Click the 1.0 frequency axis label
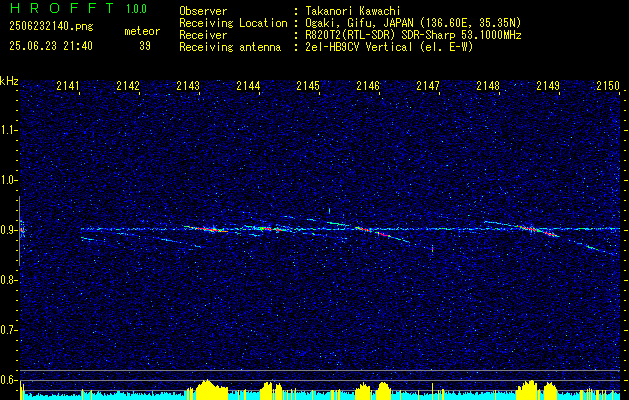629x400 pixels. [x=8, y=180]
